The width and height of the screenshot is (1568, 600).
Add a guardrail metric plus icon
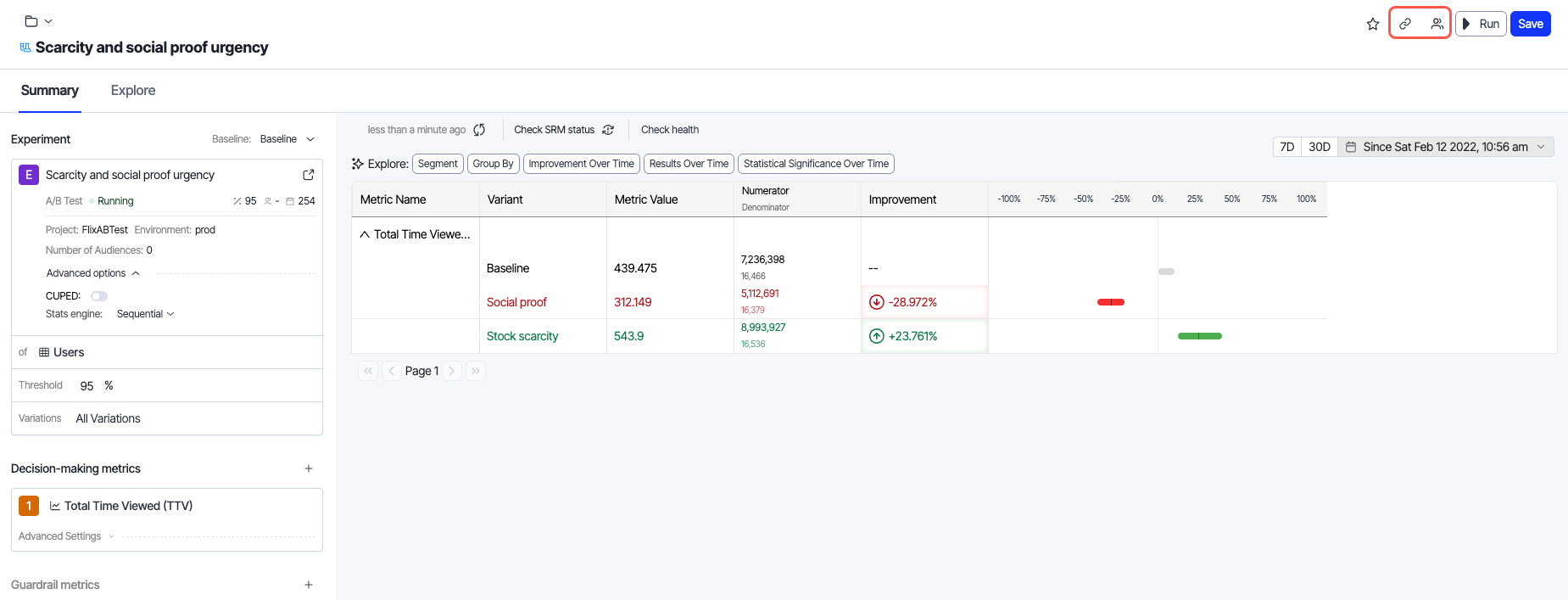pyautogui.click(x=309, y=585)
